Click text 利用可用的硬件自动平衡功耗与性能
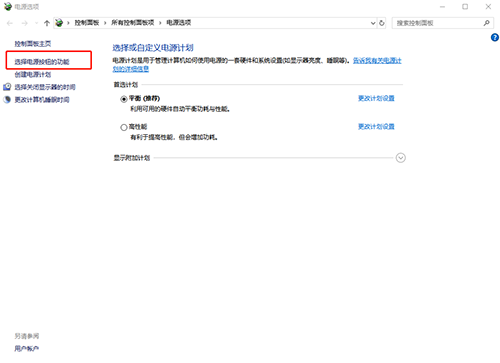This screenshot has width=500, height=363. pos(180,109)
